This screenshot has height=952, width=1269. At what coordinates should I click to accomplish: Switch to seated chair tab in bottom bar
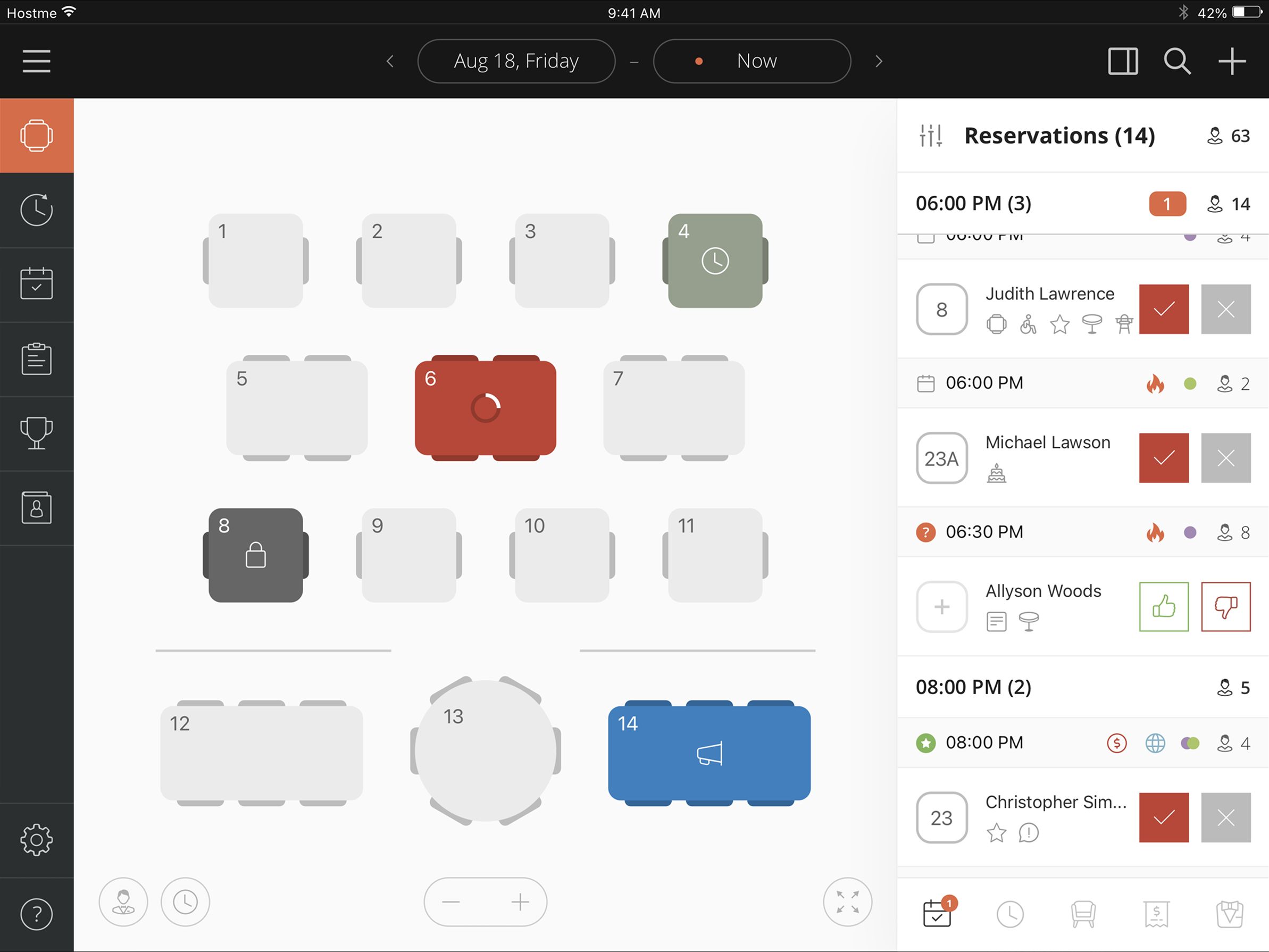point(1083,914)
